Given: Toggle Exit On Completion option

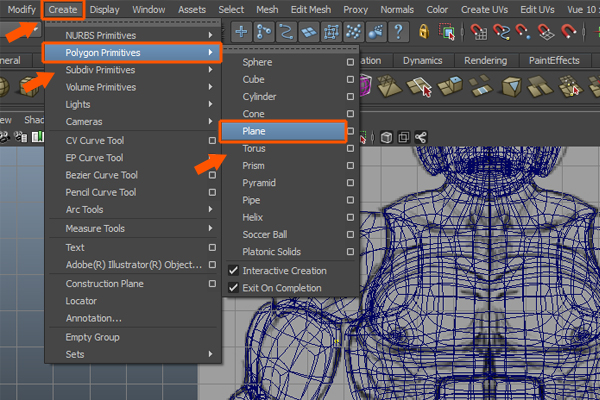Looking at the screenshot, I should coord(234,288).
